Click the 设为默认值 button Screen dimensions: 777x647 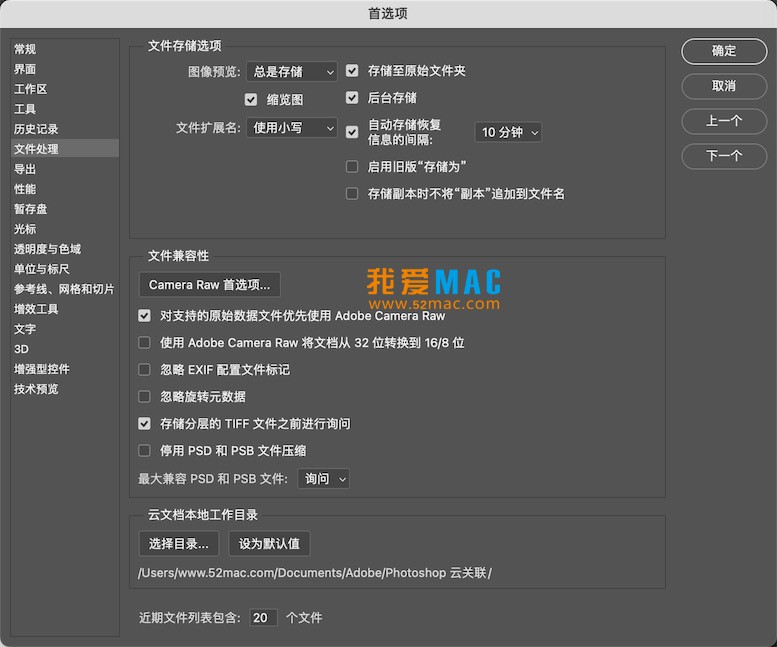[269, 544]
